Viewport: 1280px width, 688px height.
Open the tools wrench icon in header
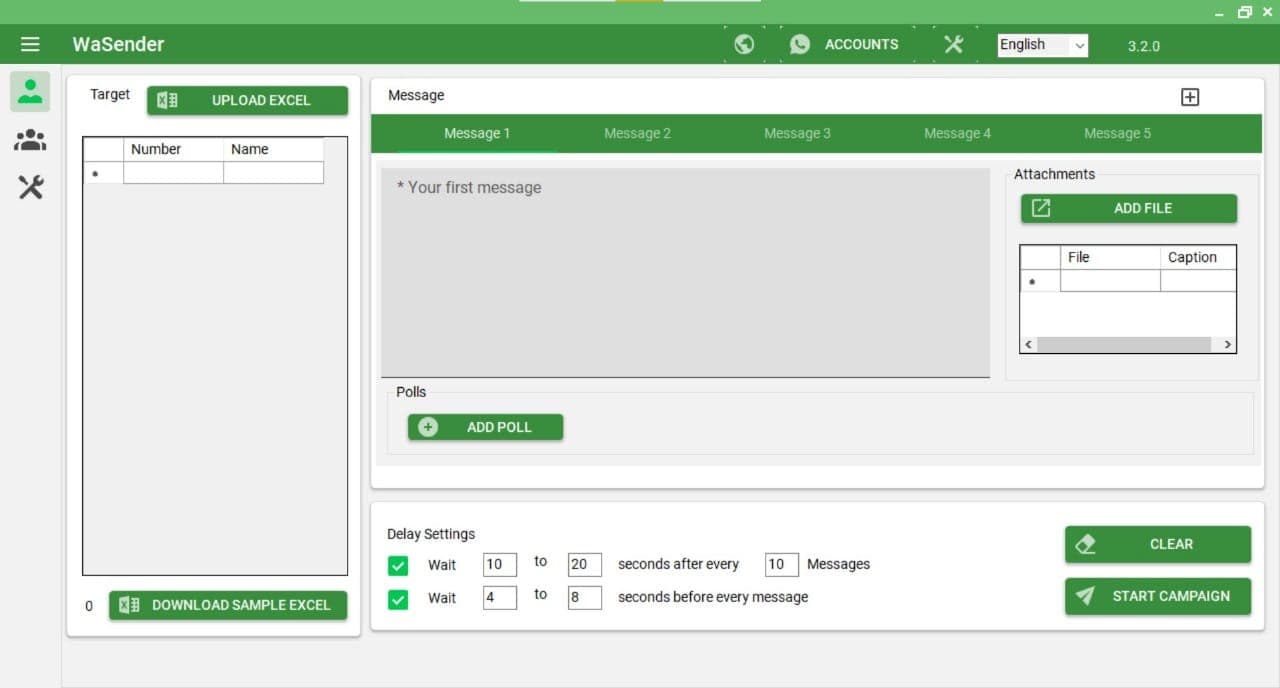pyautogui.click(x=953, y=44)
